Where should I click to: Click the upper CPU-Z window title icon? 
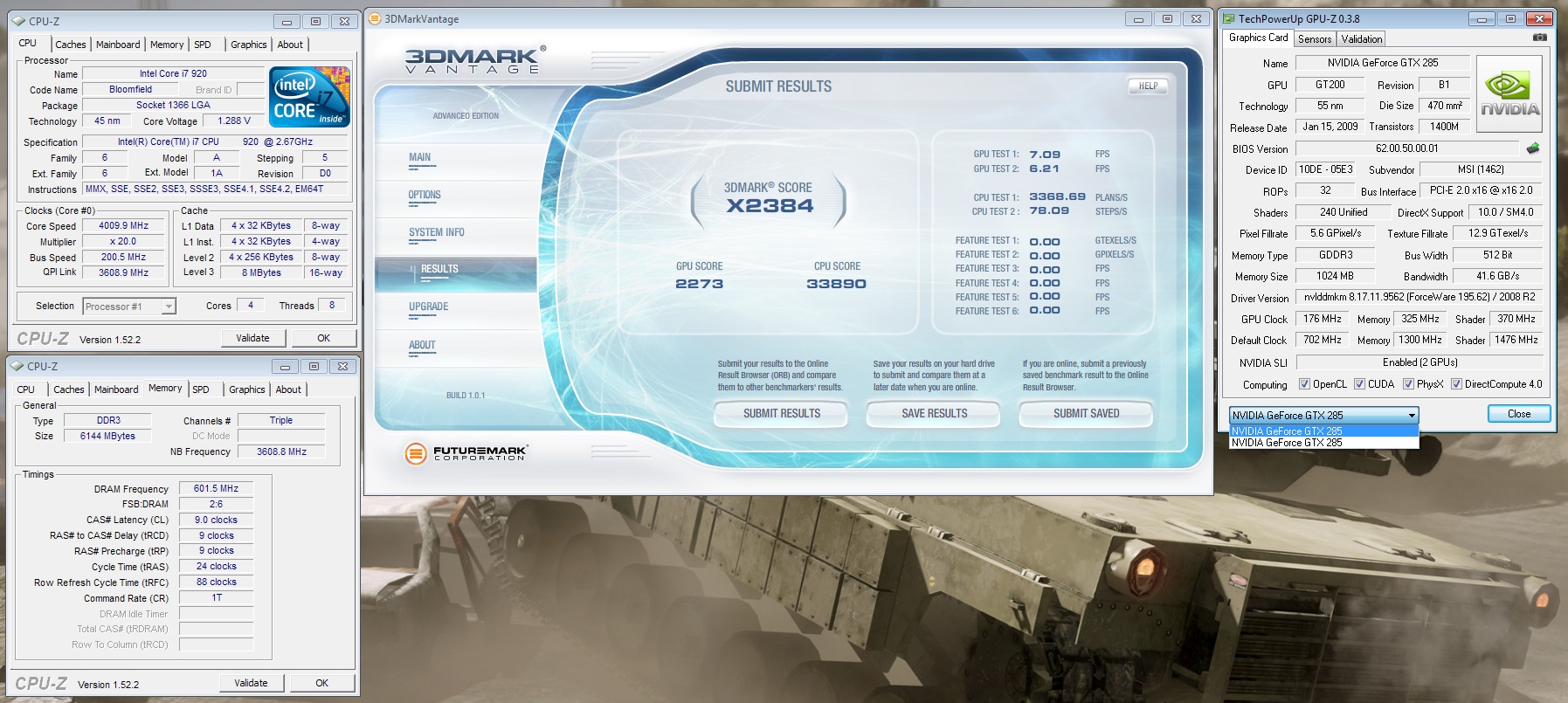pyautogui.click(x=18, y=21)
